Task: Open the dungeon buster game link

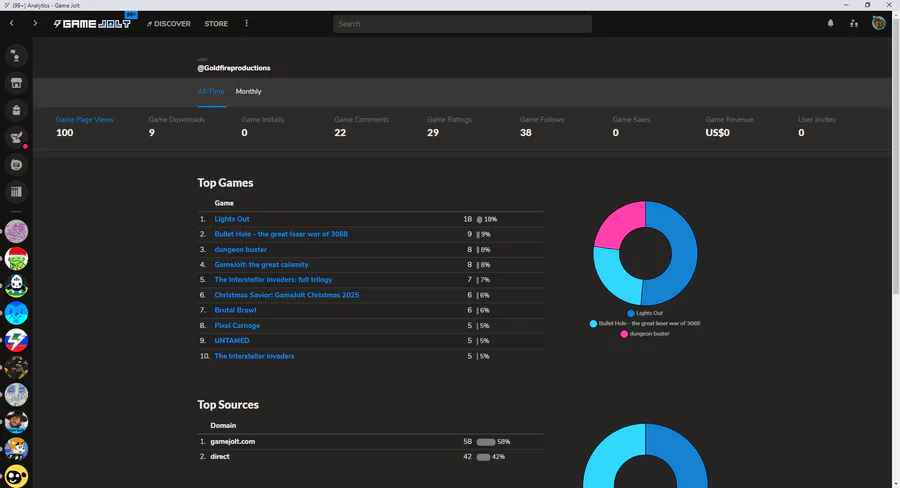Action: click(x=240, y=249)
